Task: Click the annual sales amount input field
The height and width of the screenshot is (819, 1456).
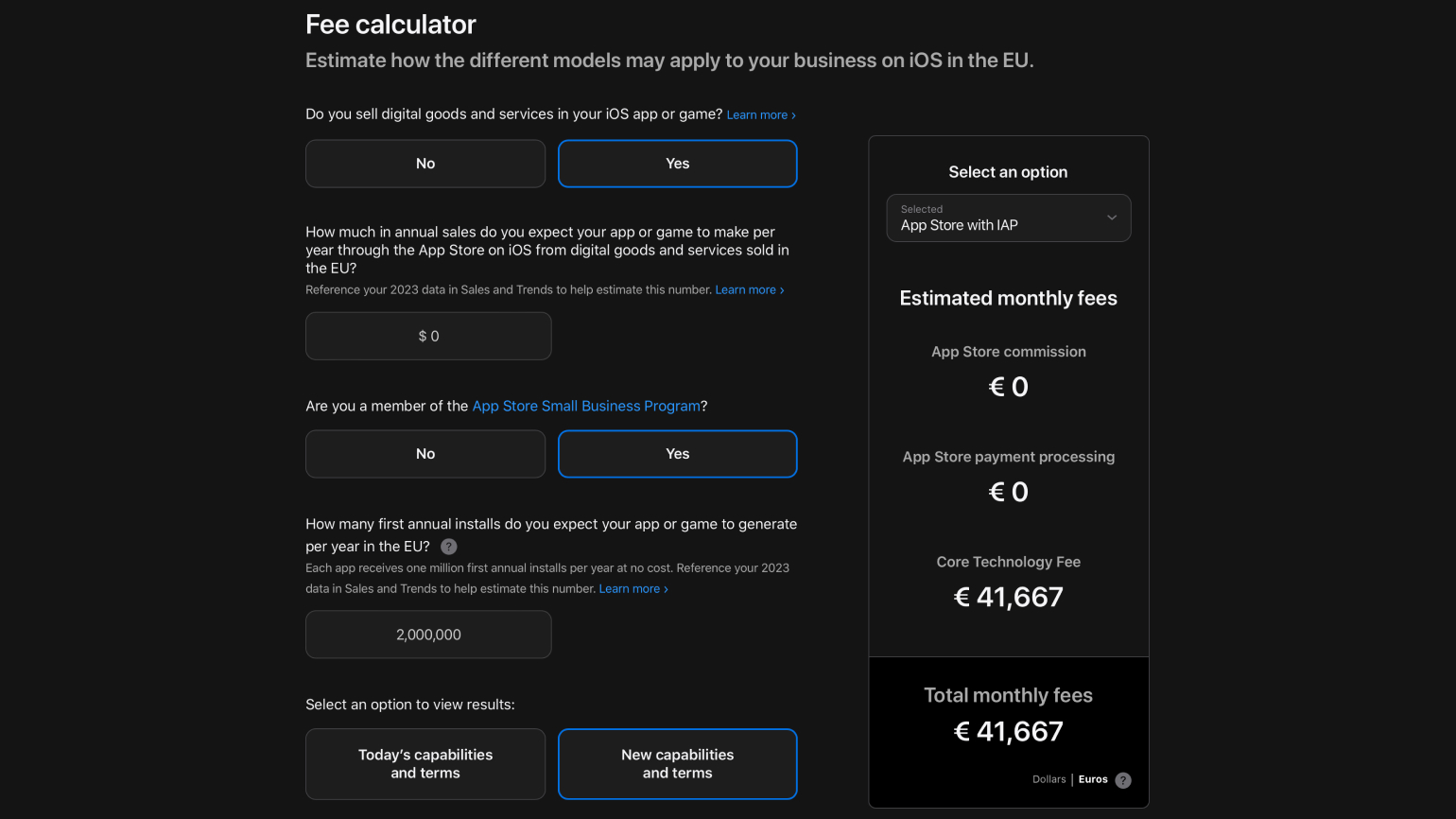Action: [x=428, y=336]
